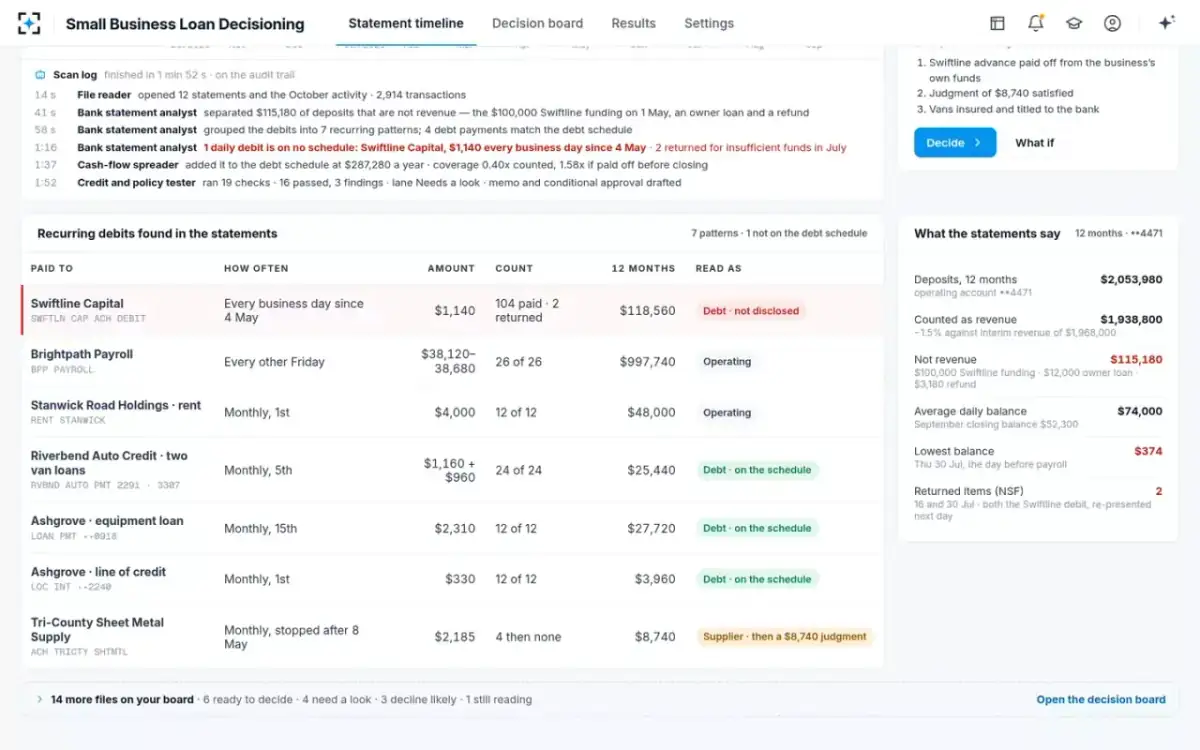The height and width of the screenshot is (750, 1200).
Task: Click the Scan log icon
Action: click(40, 75)
